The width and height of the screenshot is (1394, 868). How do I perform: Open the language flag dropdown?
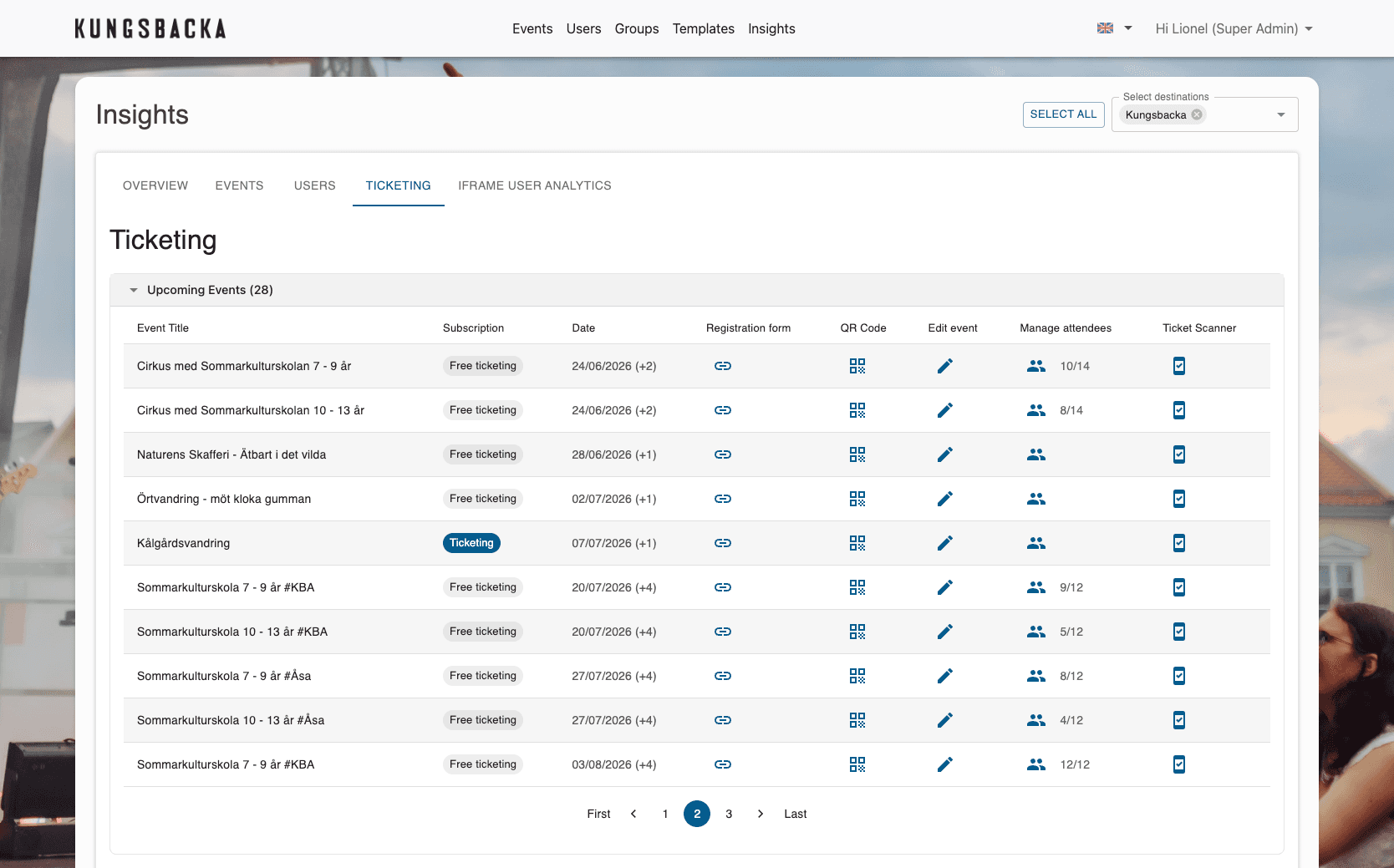(x=1114, y=28)
